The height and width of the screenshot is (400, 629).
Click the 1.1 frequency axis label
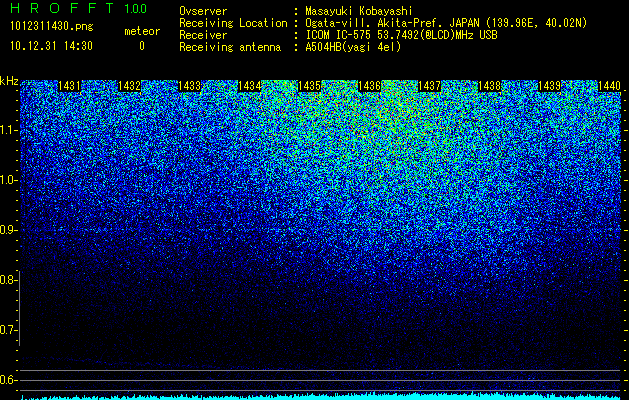pyautogui.click(x=8, y=130)
